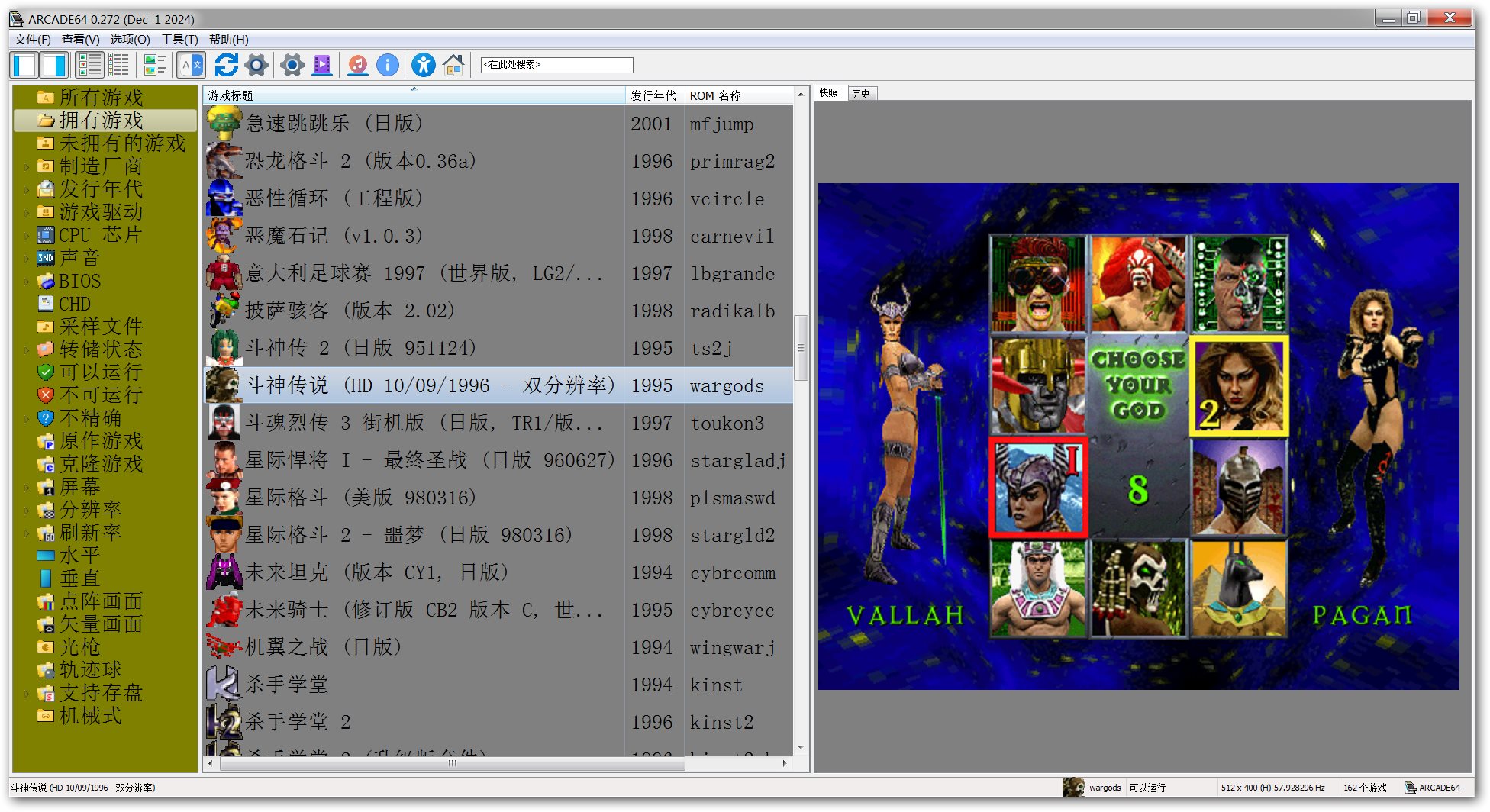Open the 文件(F) menu
Viewport: 1490px width, 812px height.
coord(32,40)
